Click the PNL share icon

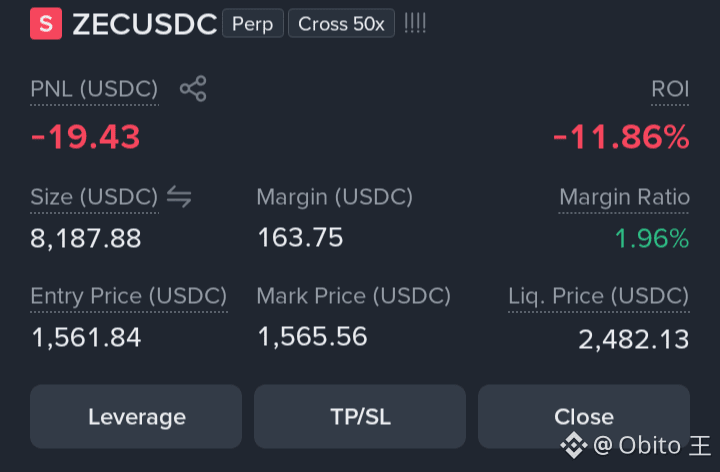click(x=193, y=89)
